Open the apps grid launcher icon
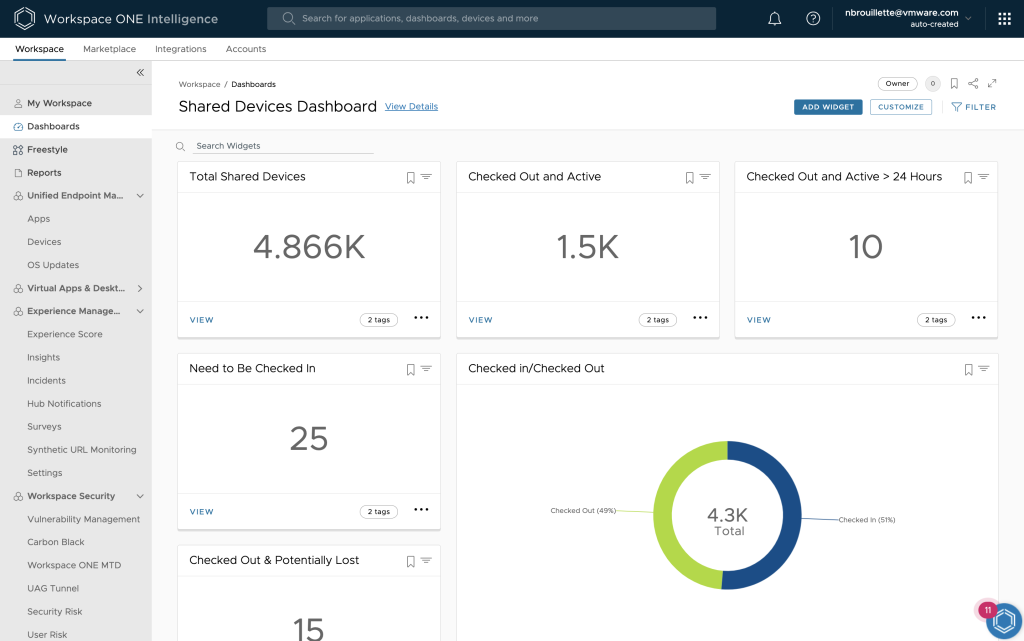Viewport: 1024px width, 641px height. pyautogui.click(x=1004, y=19)
